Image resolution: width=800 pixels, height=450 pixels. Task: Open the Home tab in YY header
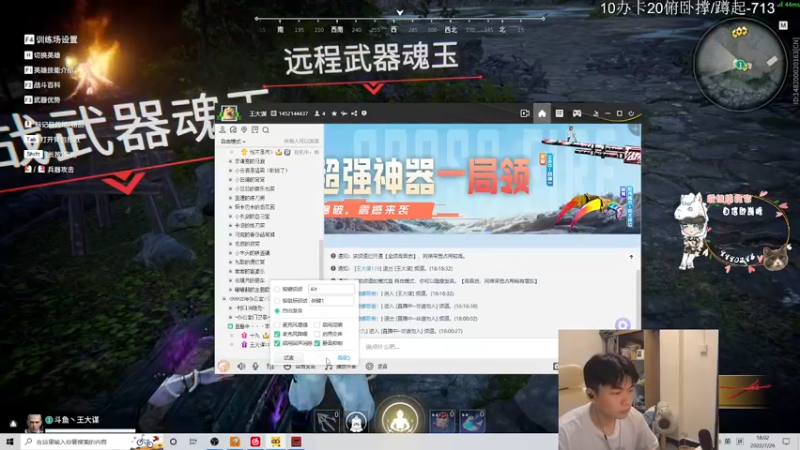(542, 113)
